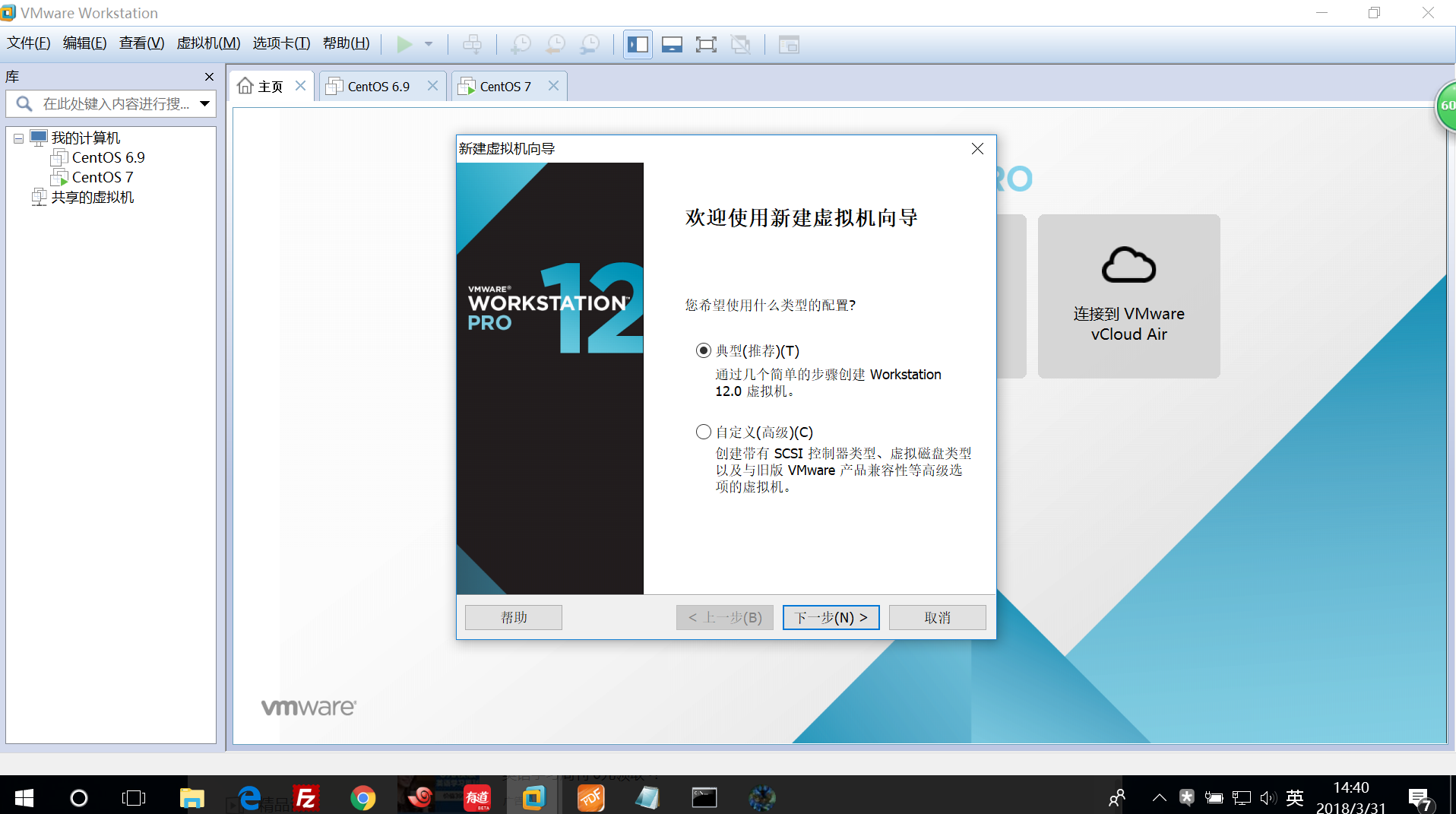Select CentOS 6.9 in the library tree
The width and height of the screenshot is (1456, 814).
(x=108, y=157)
